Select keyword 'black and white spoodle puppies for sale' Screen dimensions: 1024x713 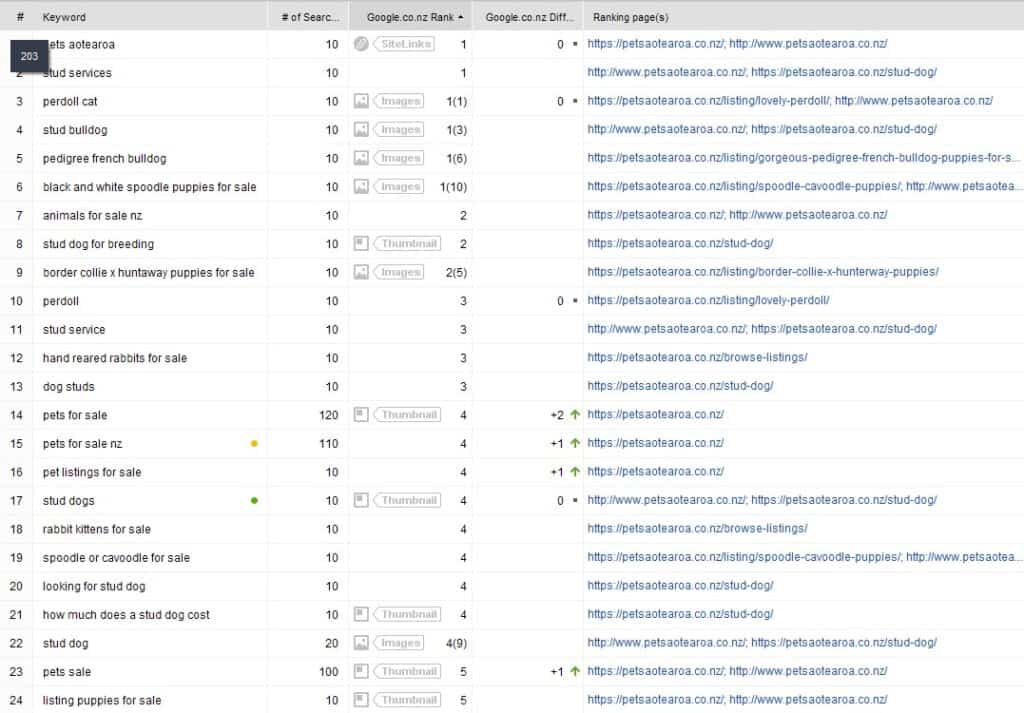[x=150, y=187]
